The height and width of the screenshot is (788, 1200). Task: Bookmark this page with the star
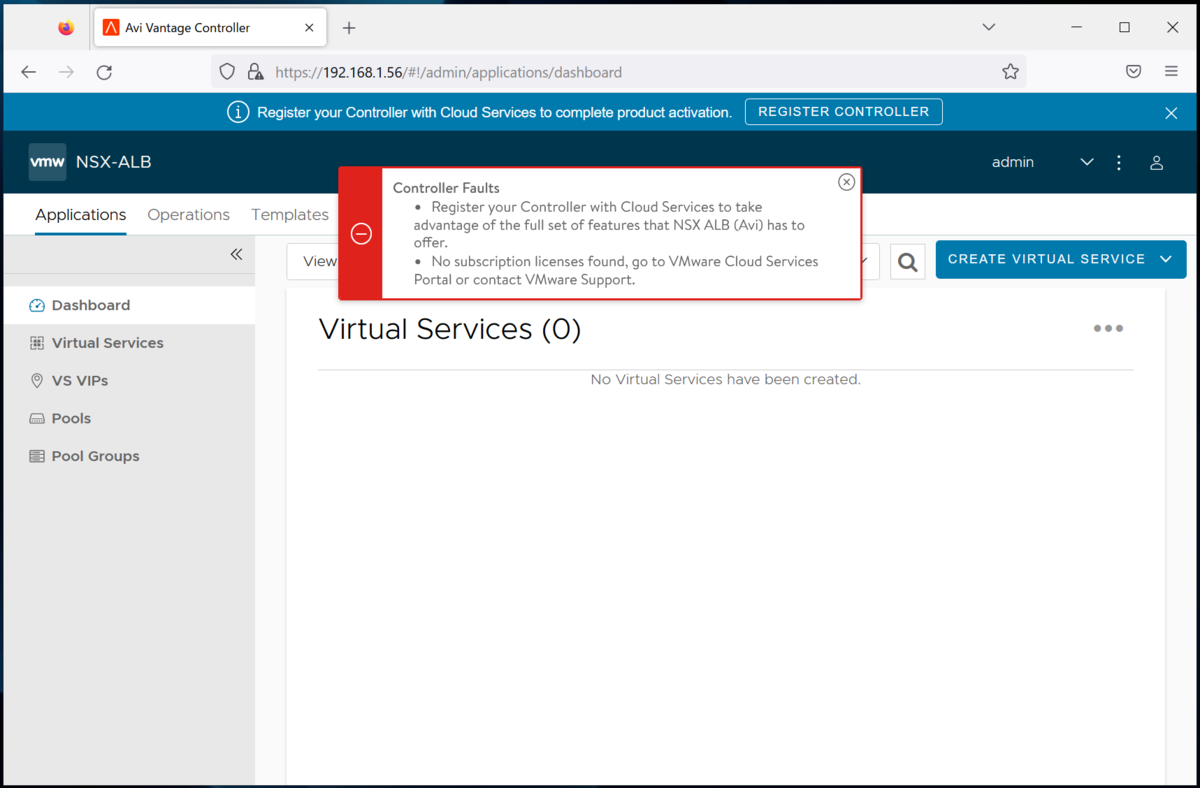[x=1010, y=72]
